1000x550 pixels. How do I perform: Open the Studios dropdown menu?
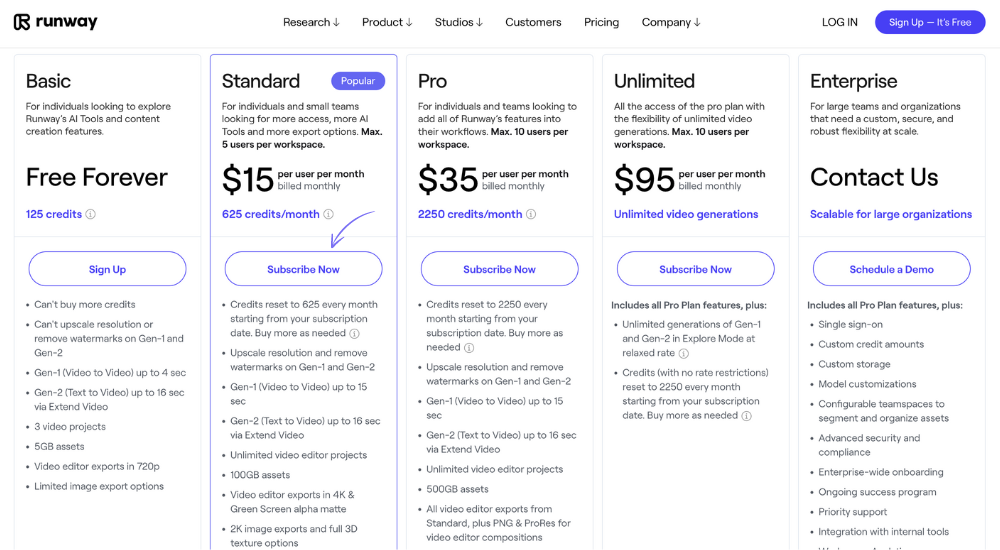459,22
